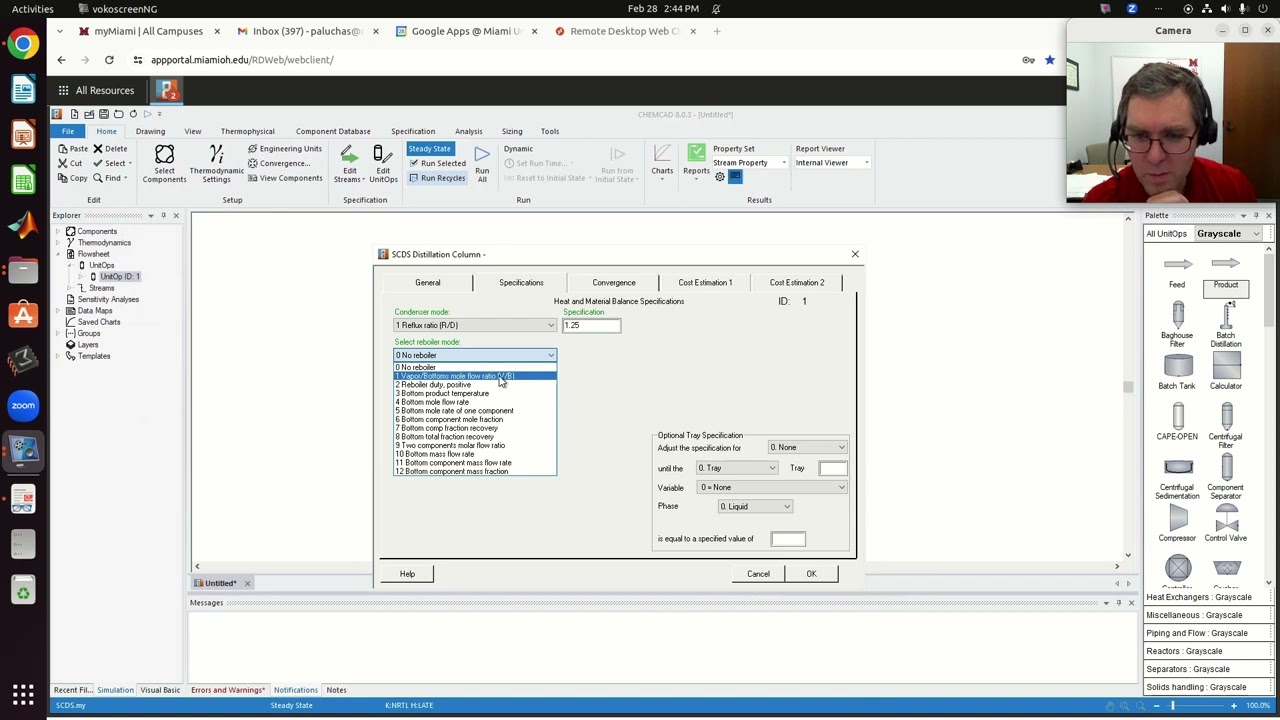The image size is (1280, 720).
Task: Open Engineering Units settings
Action: (x=284, y=149)
